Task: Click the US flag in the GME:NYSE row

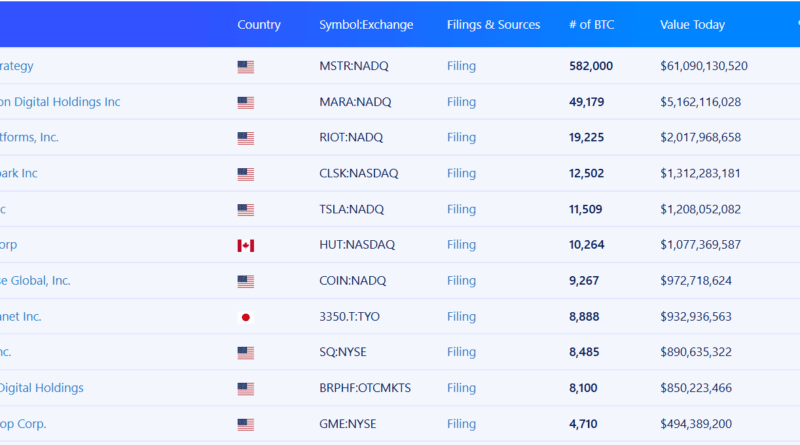Action: 245,425
